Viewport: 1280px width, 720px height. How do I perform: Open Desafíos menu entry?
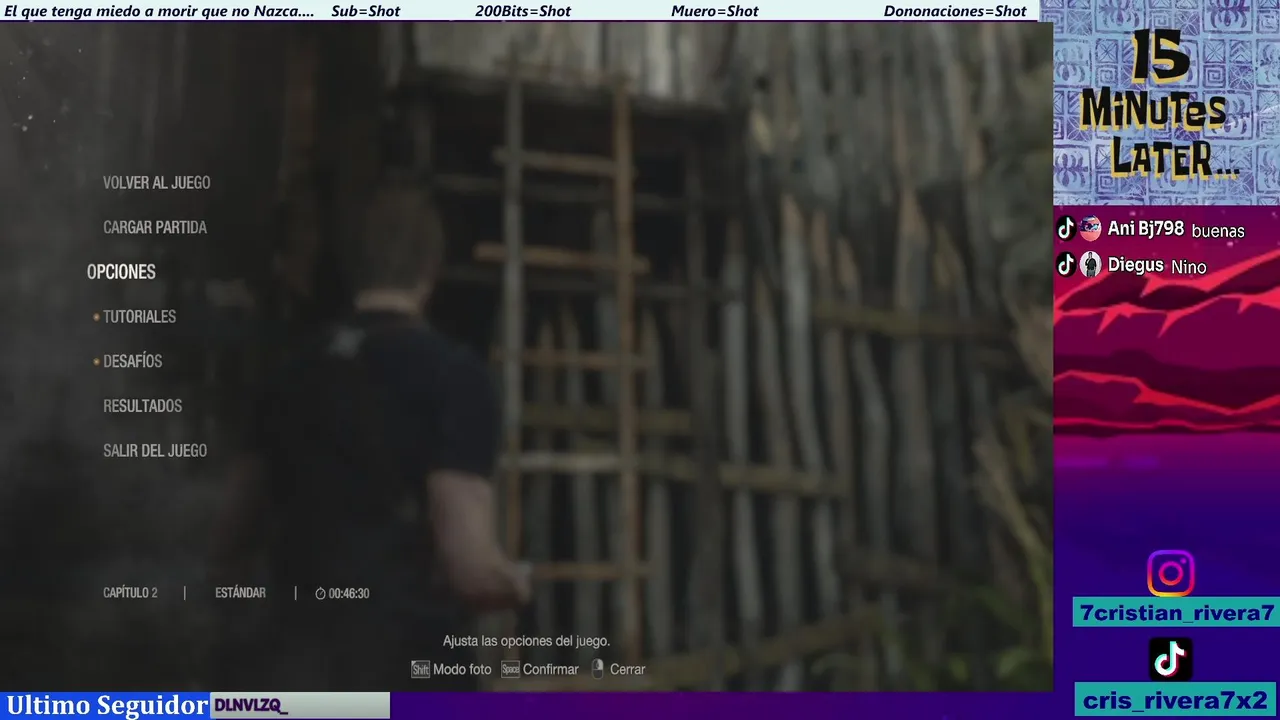pyautogui.click(x=132, y=361)
